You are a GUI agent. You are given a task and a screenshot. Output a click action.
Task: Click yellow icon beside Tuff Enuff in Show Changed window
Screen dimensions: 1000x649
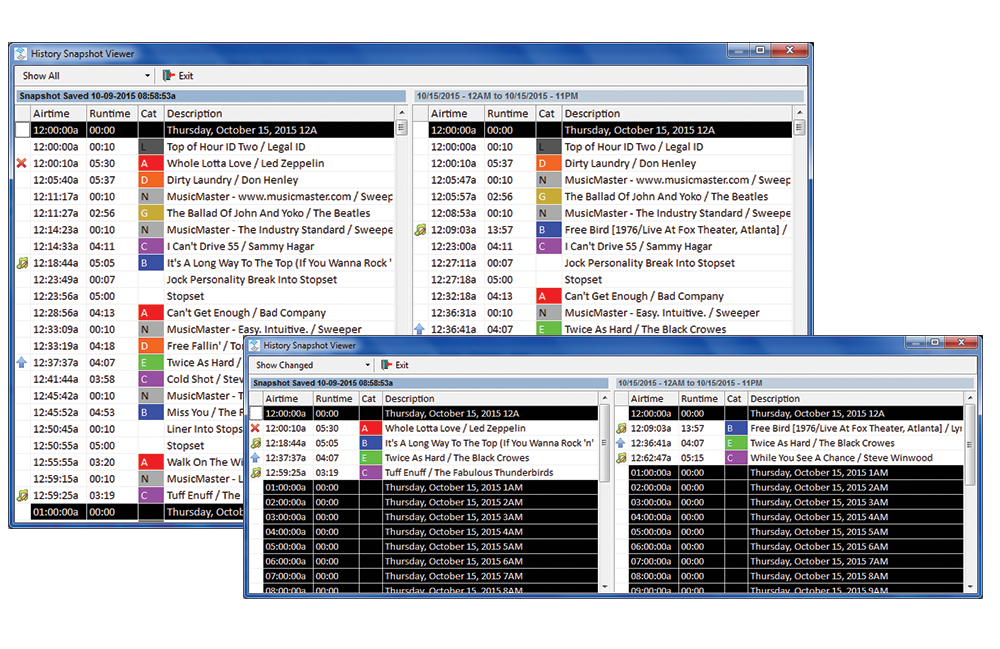tap(256, 473)
